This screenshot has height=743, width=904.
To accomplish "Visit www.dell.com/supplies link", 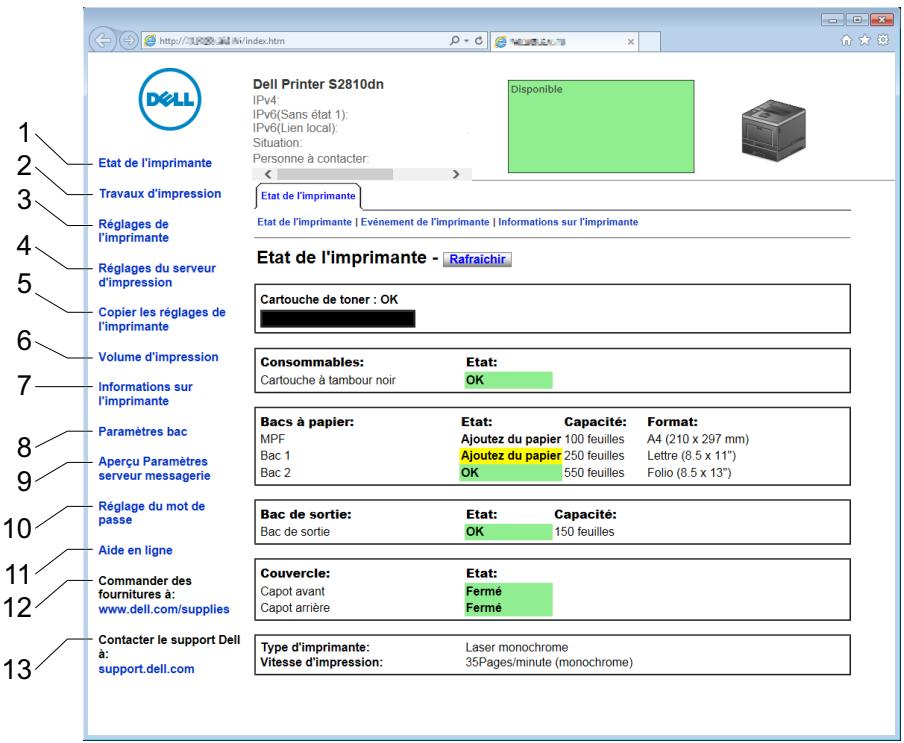I will tap(164, 609).
